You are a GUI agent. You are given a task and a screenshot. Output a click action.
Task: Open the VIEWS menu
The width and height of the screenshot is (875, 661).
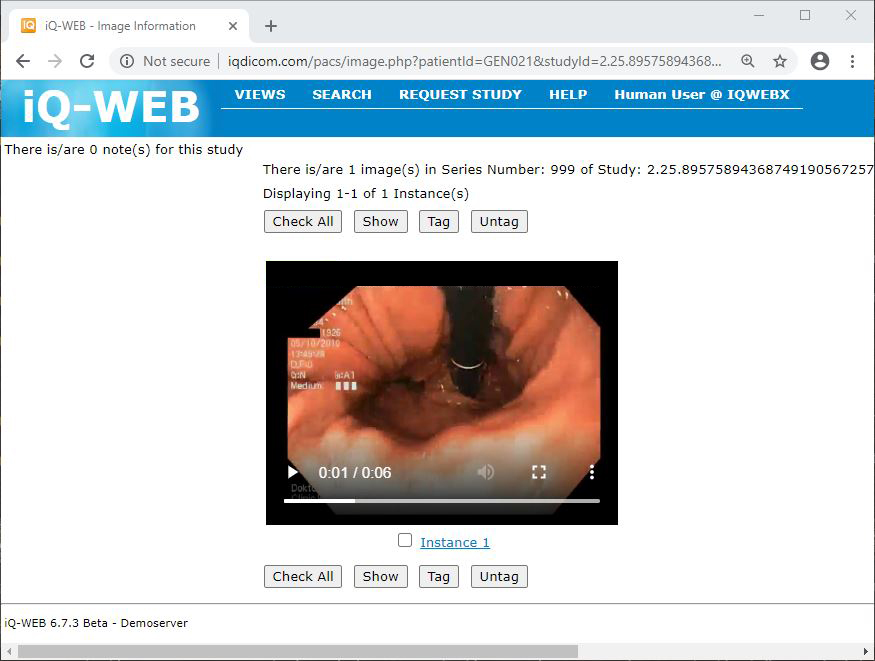(x=260, y=94)
